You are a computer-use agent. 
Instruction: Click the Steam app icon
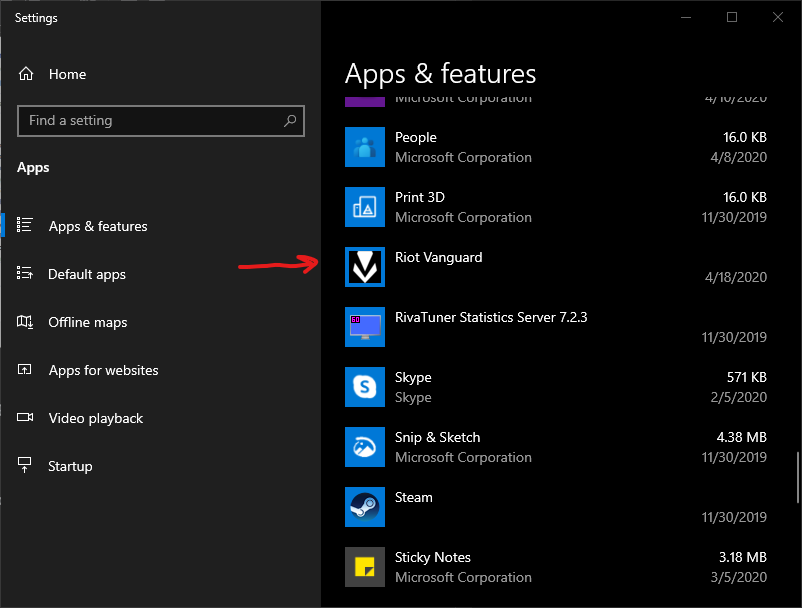[365, 507]
